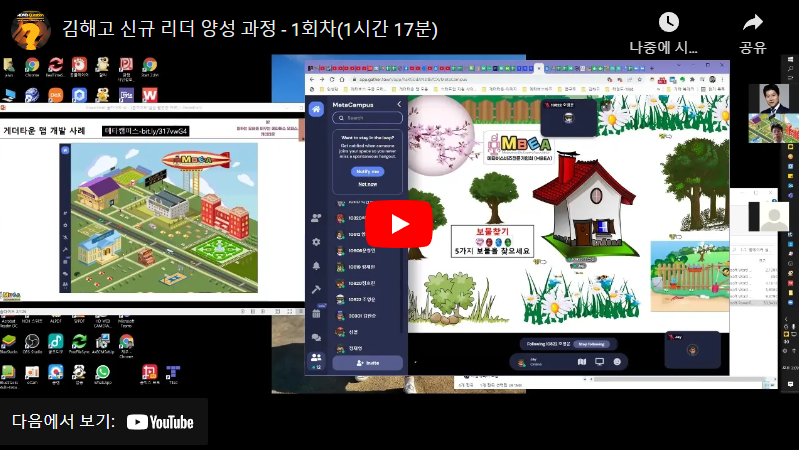Click the treasure hunt 보물찾기 sign
Screen dimensions: 800x451
(492, 241)
